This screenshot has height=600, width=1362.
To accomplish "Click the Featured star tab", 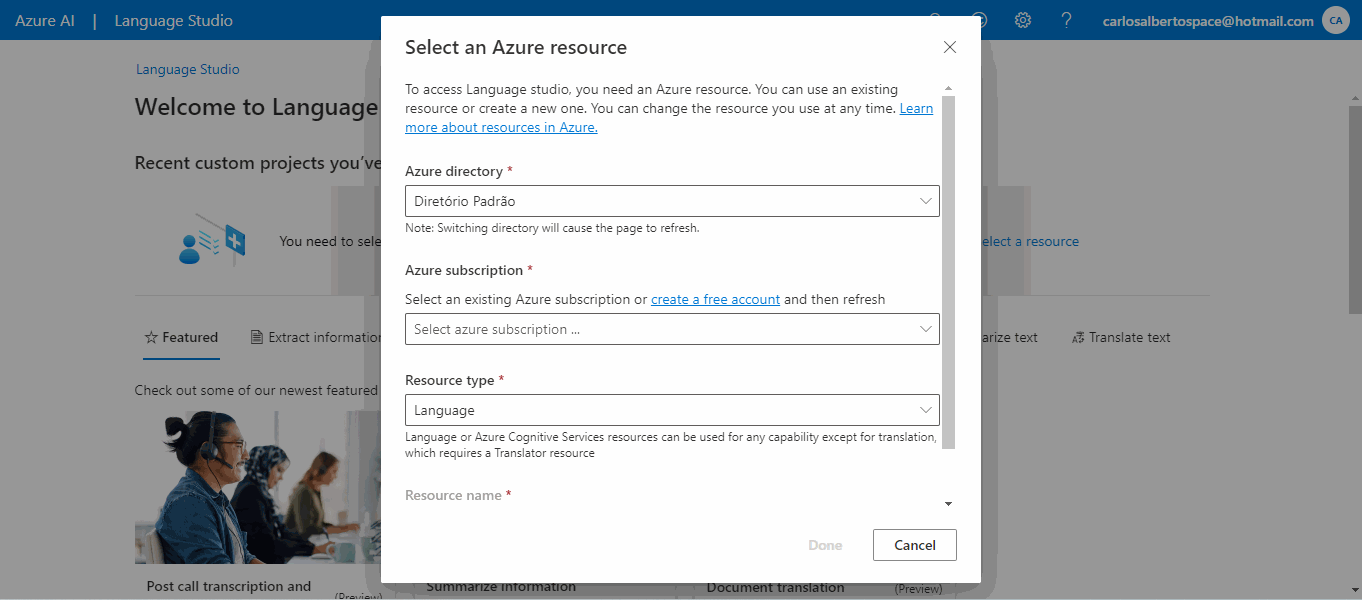I will 181,338.
